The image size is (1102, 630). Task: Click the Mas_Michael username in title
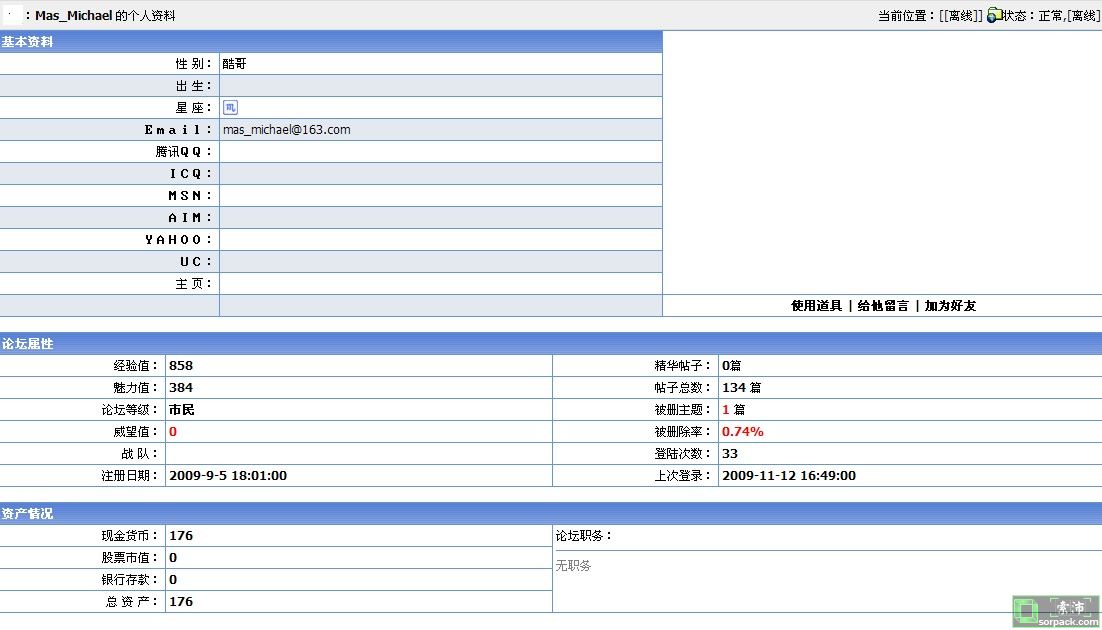tap(73, 16)
